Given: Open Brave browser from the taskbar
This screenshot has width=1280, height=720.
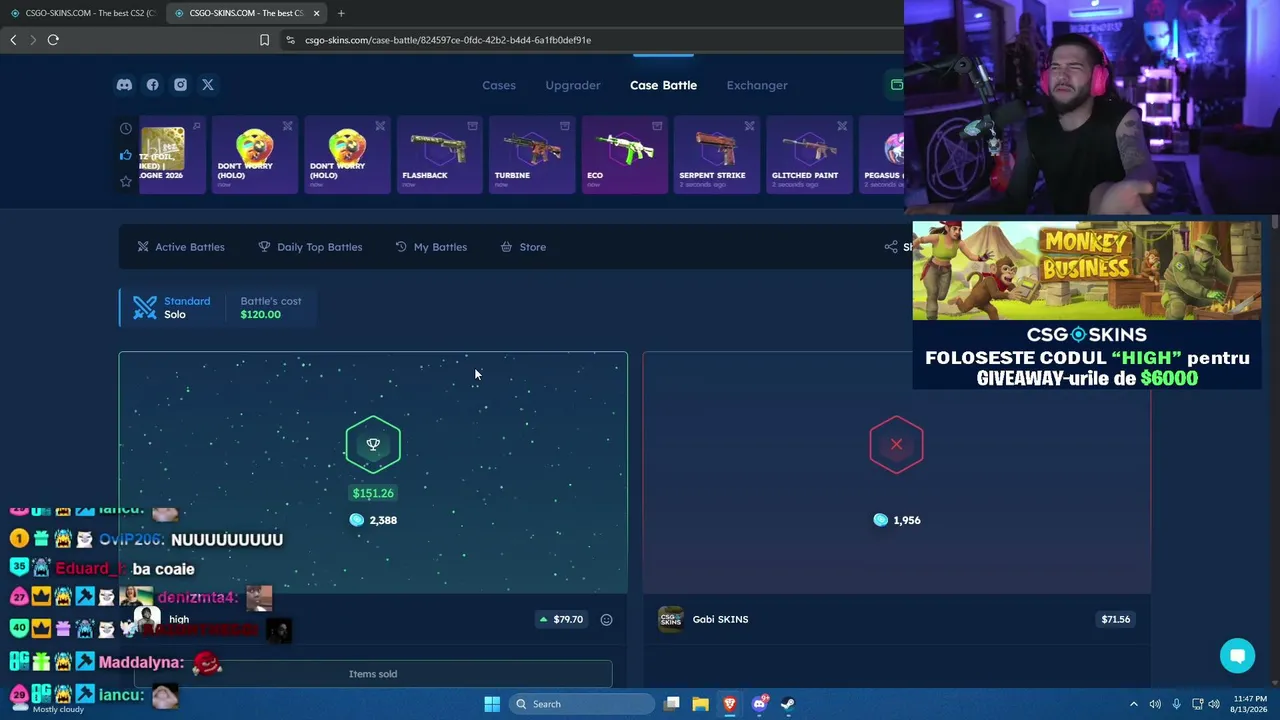Looking at the screenshot, I should (x=730, y=704).
